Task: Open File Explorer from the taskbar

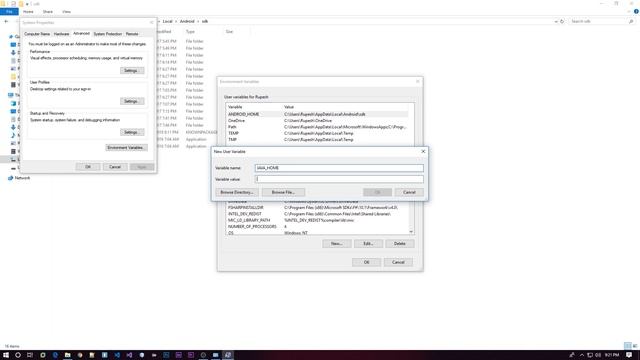Action: (67, 355)
